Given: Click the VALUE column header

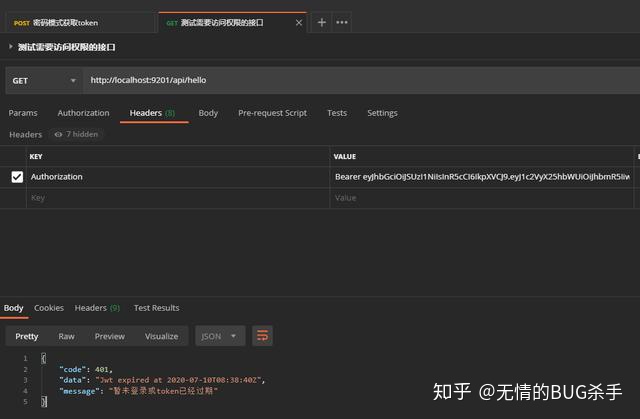Looking at the screenshot, I should pos(344,157).
